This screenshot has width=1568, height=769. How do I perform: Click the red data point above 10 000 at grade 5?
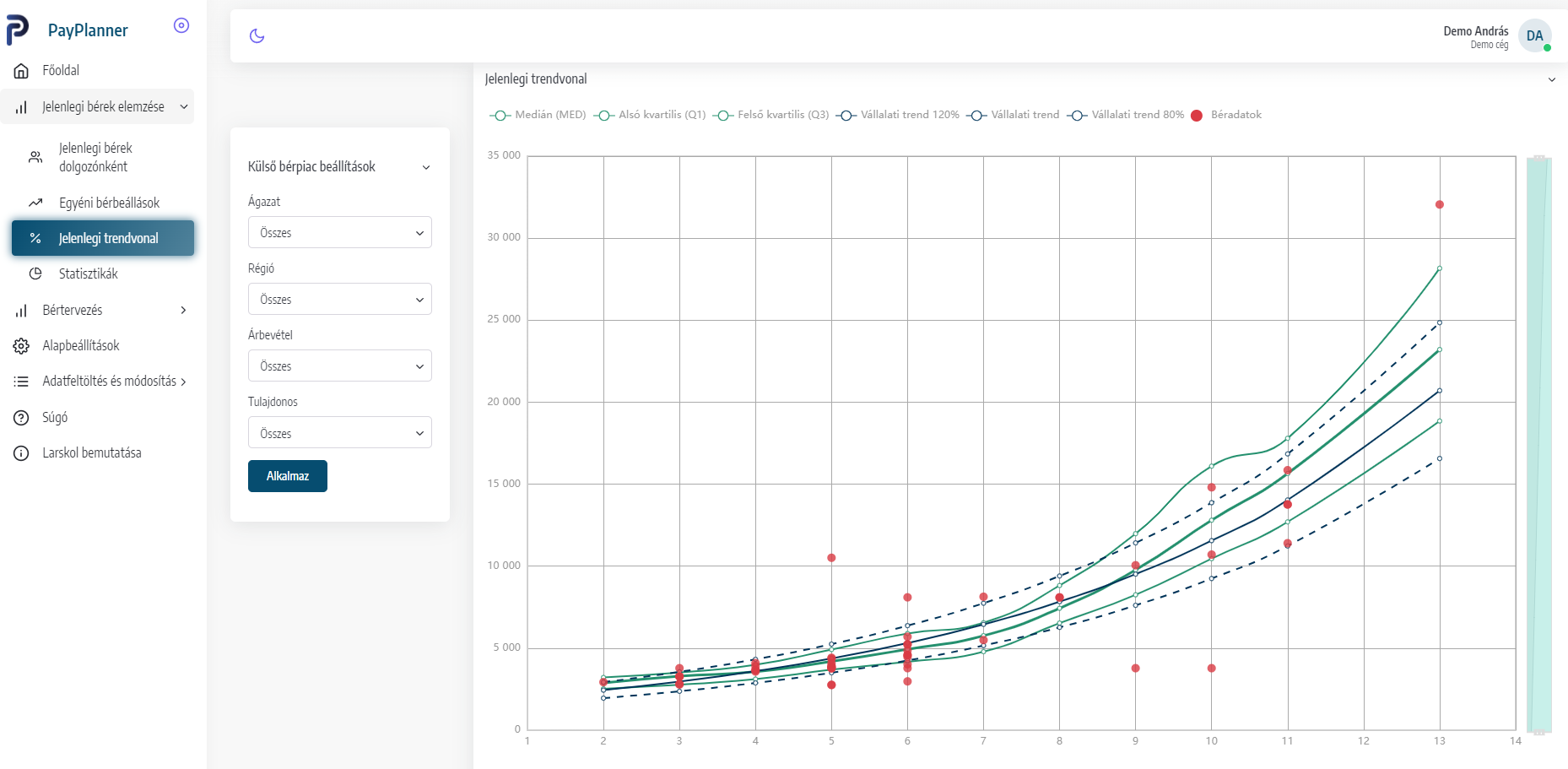[831, 558]
